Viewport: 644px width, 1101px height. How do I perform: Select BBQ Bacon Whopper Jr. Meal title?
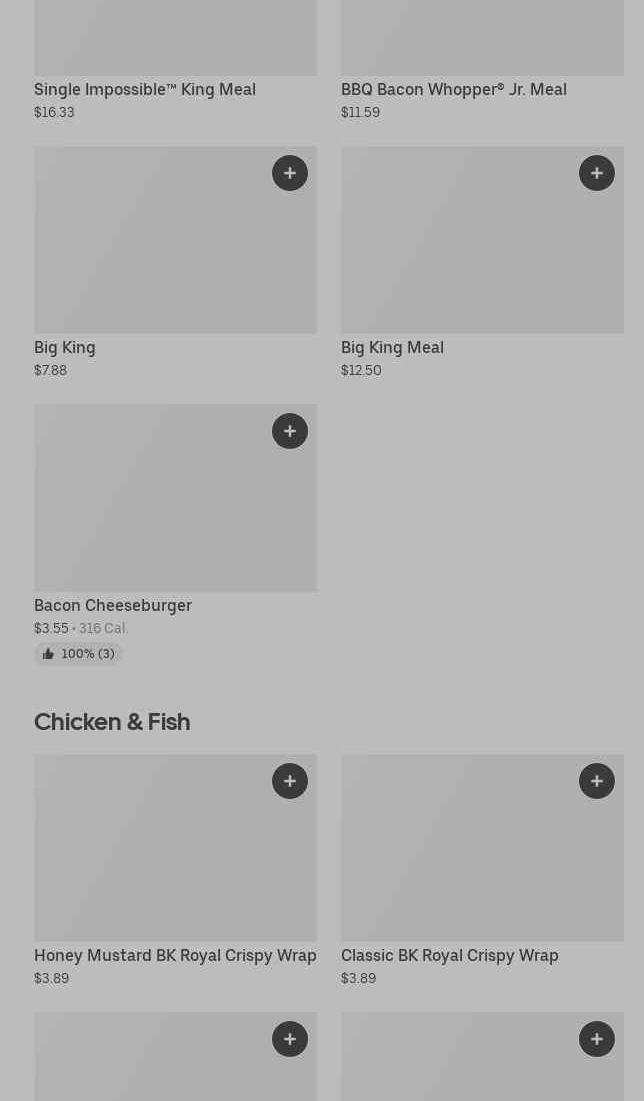(x=454, y=90)
